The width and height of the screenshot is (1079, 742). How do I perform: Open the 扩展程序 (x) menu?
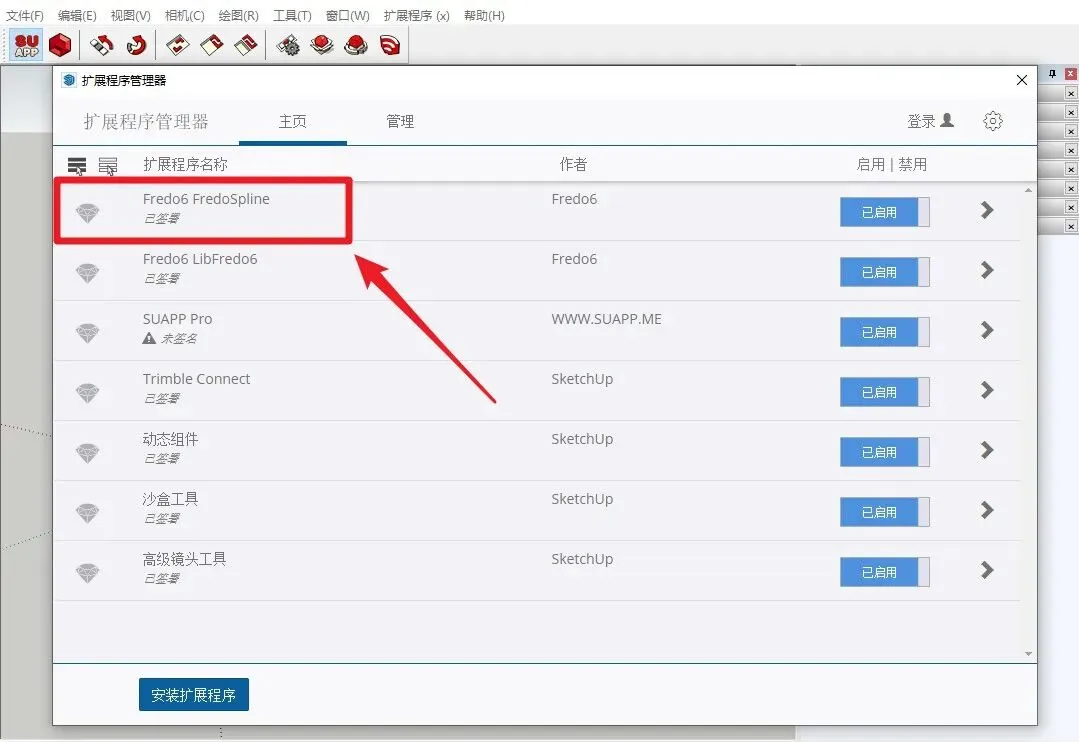[x=416, y=15]
